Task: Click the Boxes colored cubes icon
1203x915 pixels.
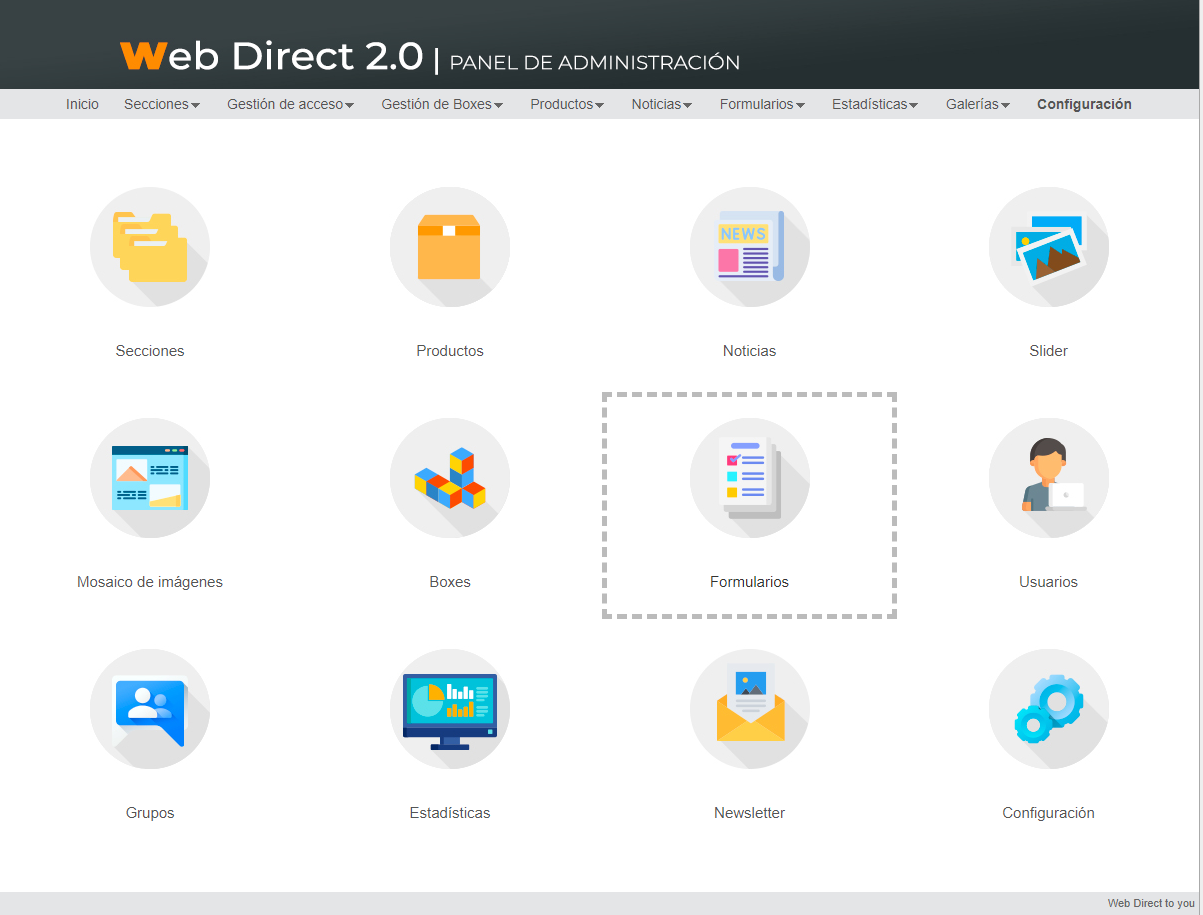Action: click(449, 478)
